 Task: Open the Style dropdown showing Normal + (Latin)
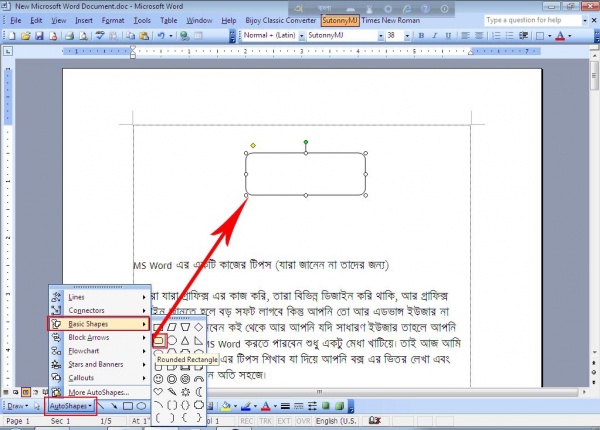[x=302, y=36]
